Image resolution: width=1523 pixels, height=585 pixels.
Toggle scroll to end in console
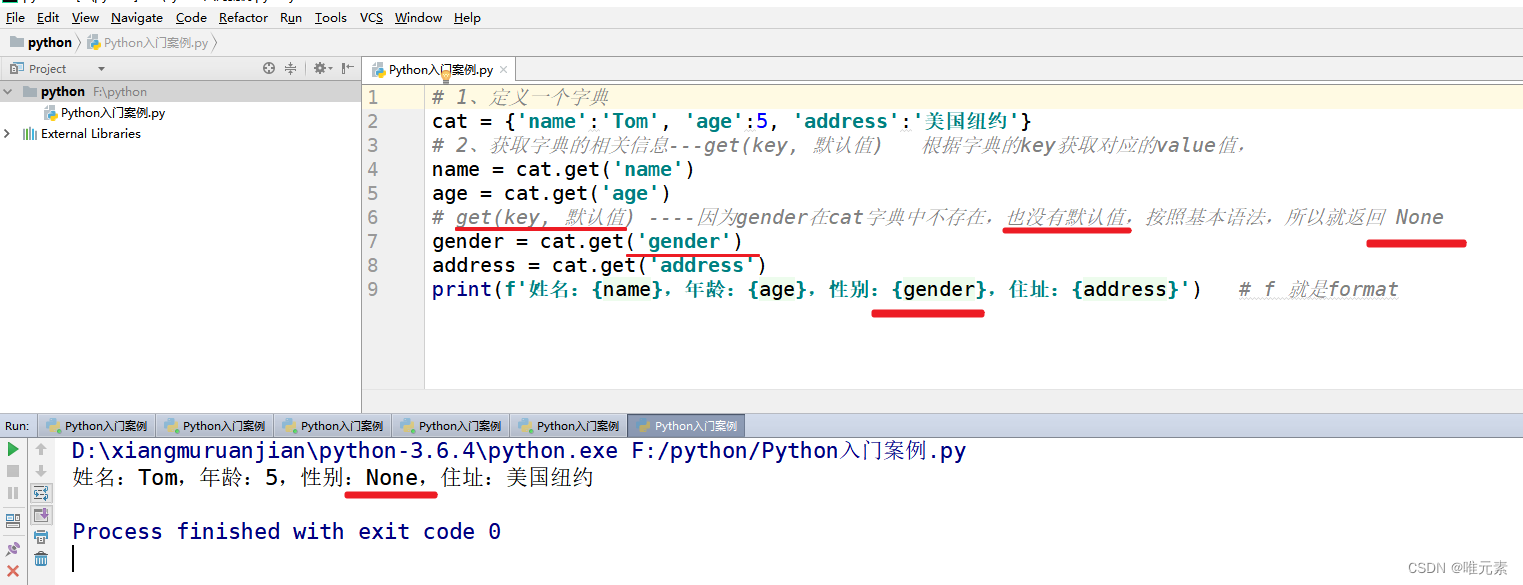[40, 516]
